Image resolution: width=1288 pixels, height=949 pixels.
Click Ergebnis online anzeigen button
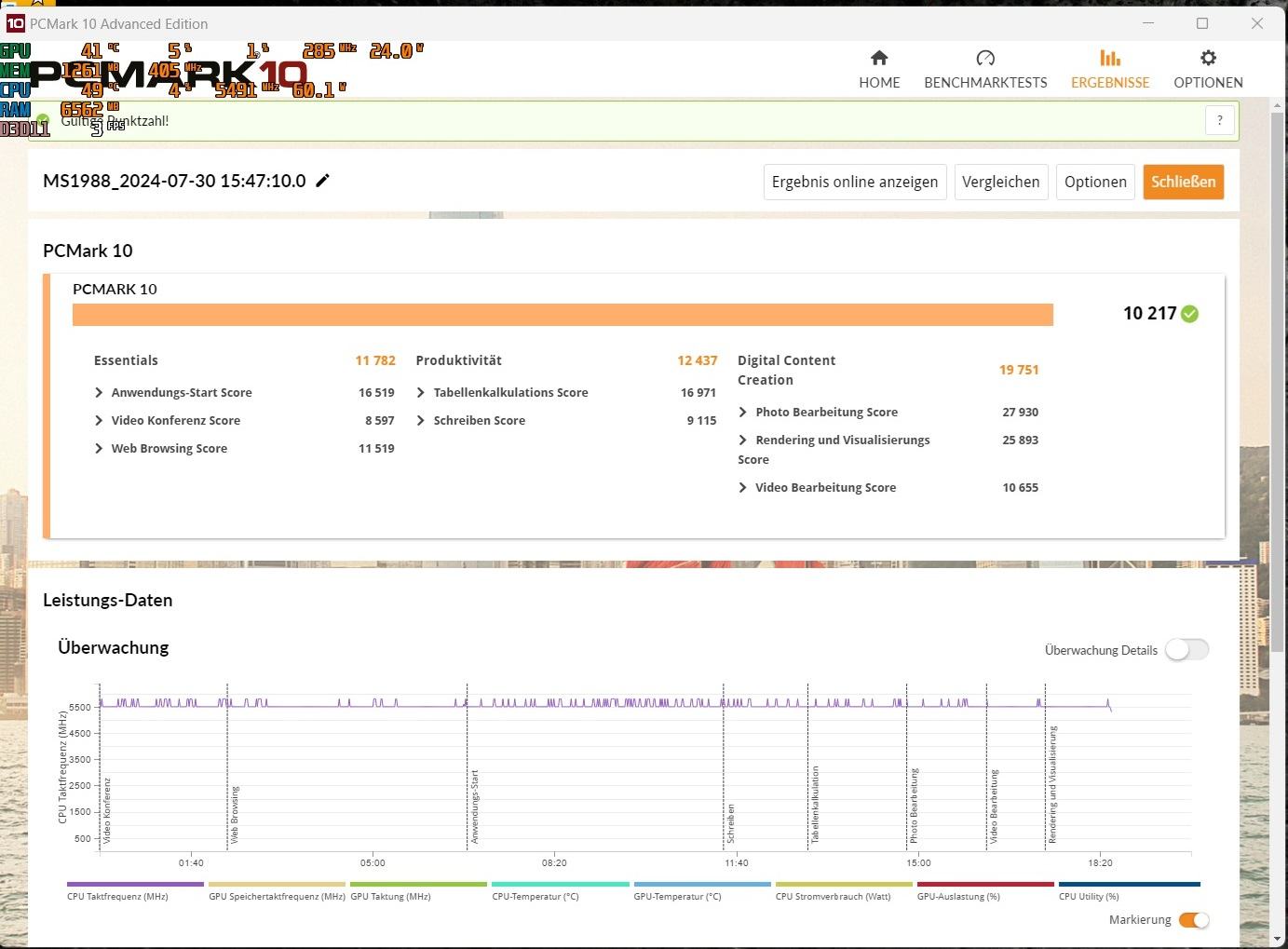coord(855,182)
